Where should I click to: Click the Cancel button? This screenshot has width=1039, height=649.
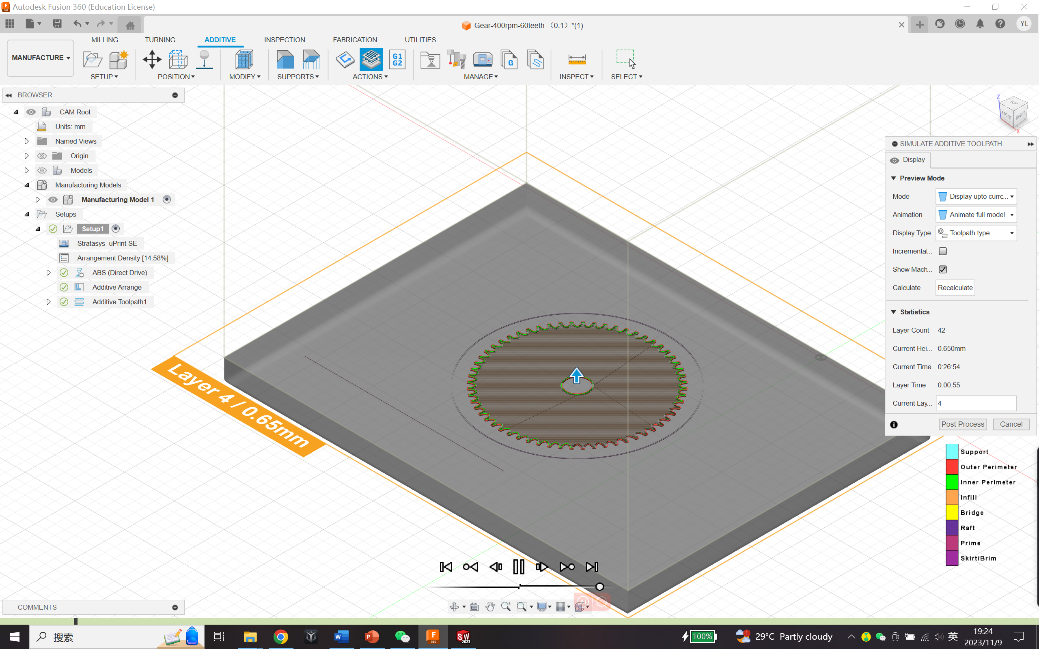click(1011, 424)
